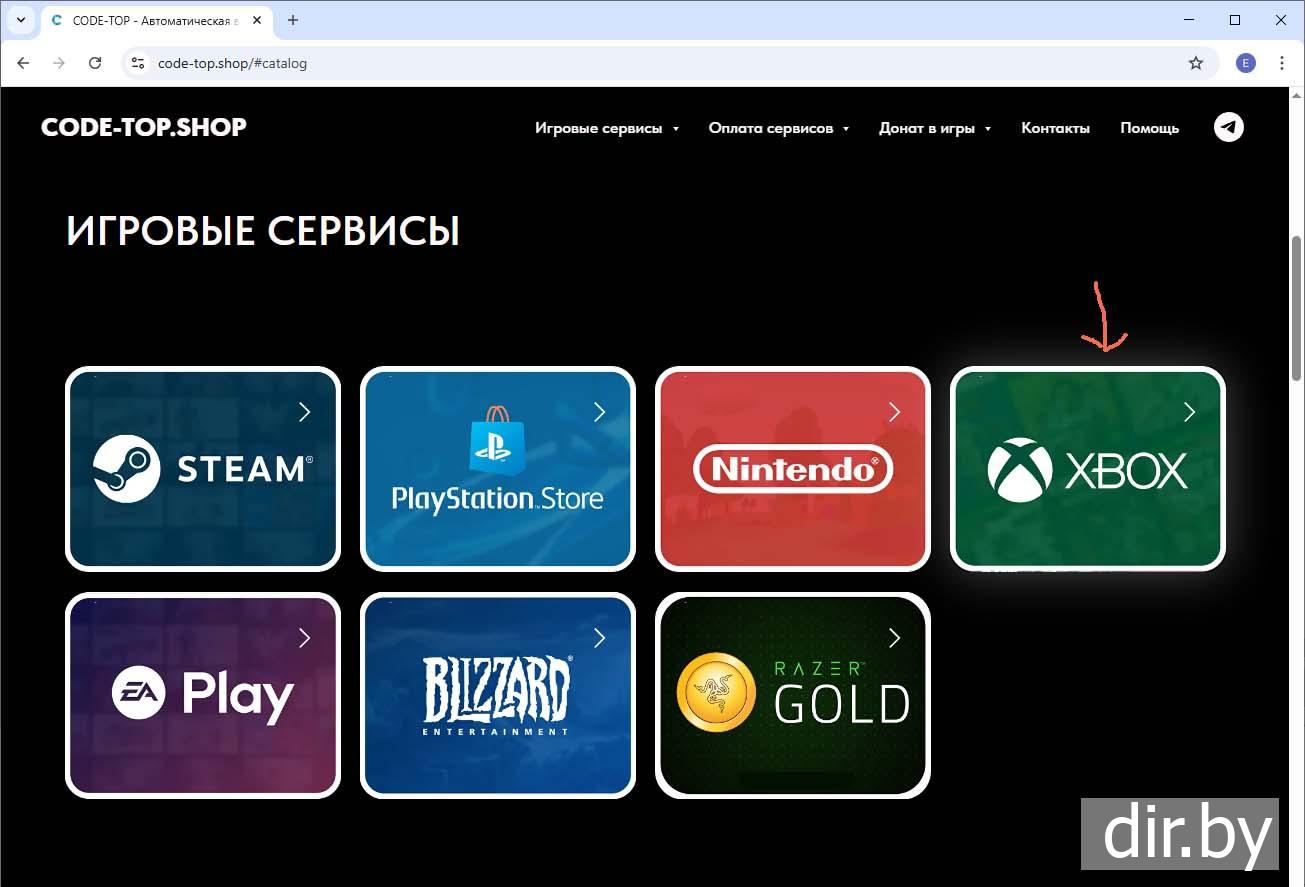Click the arrow on Razer Gold card
The image size is (1305, 887).
tap(894, 638)
